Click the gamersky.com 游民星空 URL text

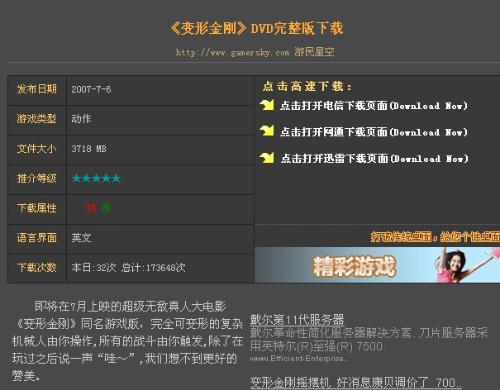[255, 52]
